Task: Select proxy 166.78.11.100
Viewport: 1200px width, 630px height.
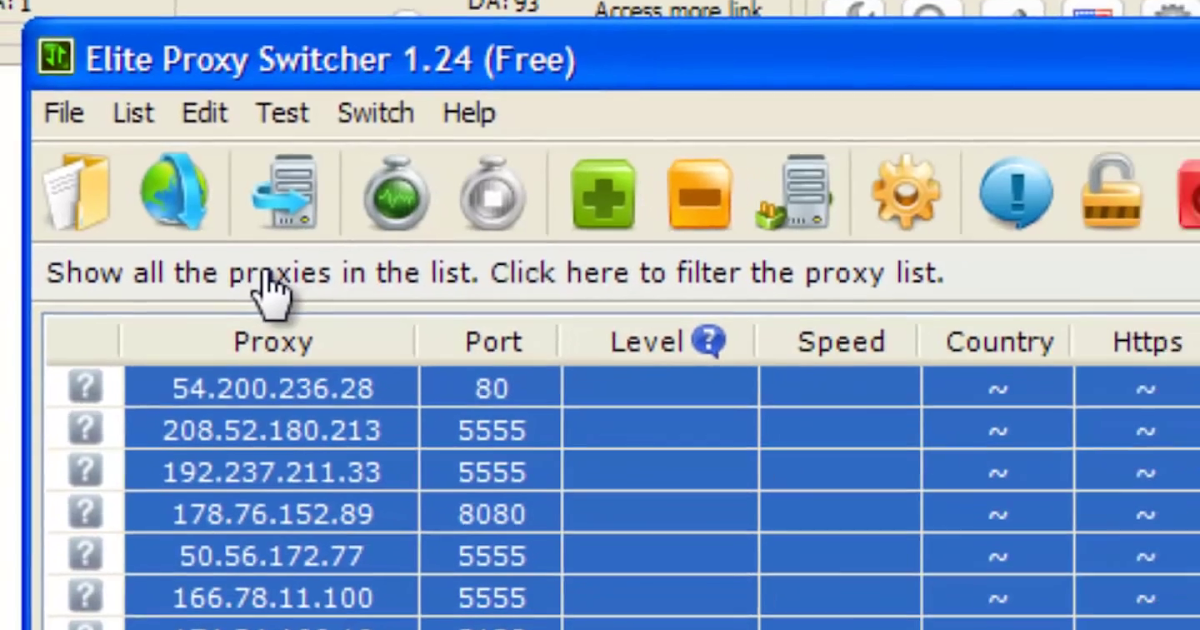Action: [272, 598]
